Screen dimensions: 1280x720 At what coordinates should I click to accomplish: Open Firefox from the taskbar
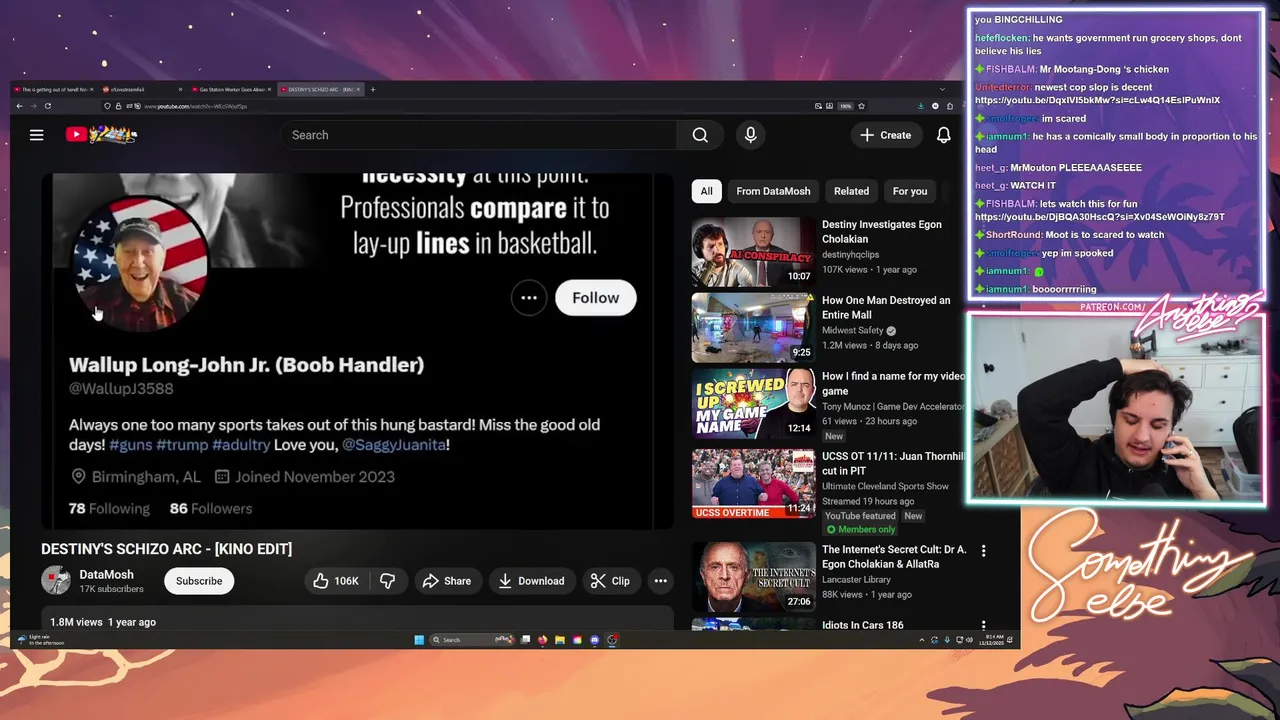pos(542,640)
